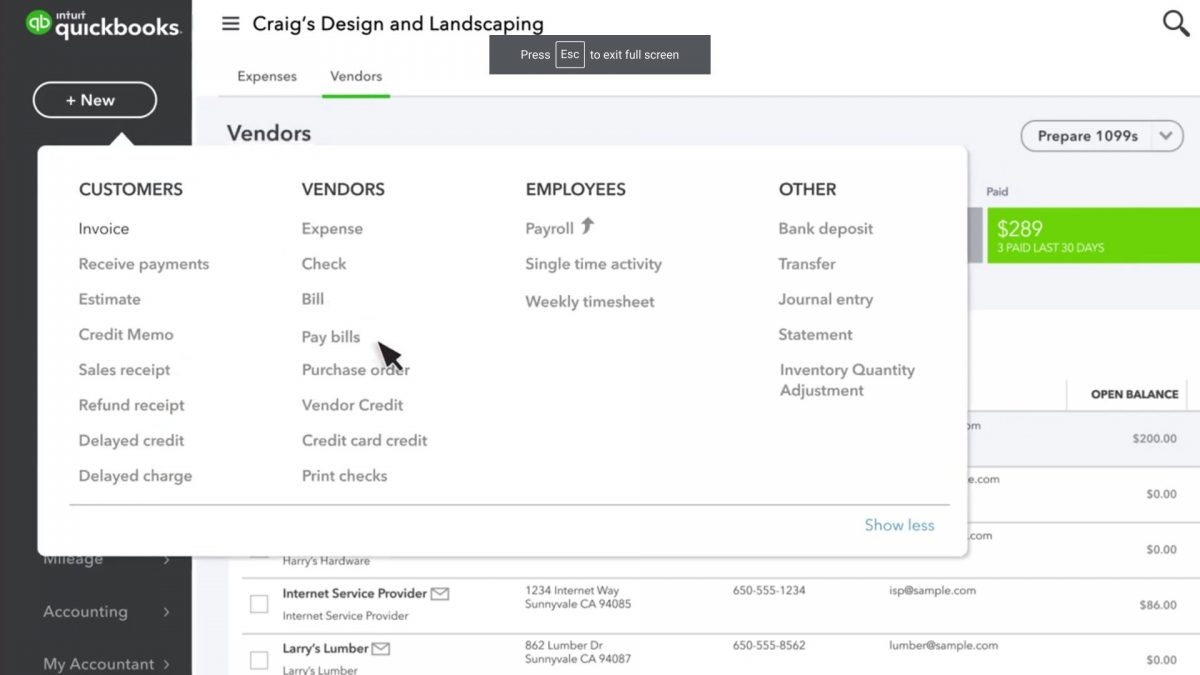The width and height of the screenshot is (1200, 675).
Task: Choose Sales receipt menu item
Action: [125, 370]
